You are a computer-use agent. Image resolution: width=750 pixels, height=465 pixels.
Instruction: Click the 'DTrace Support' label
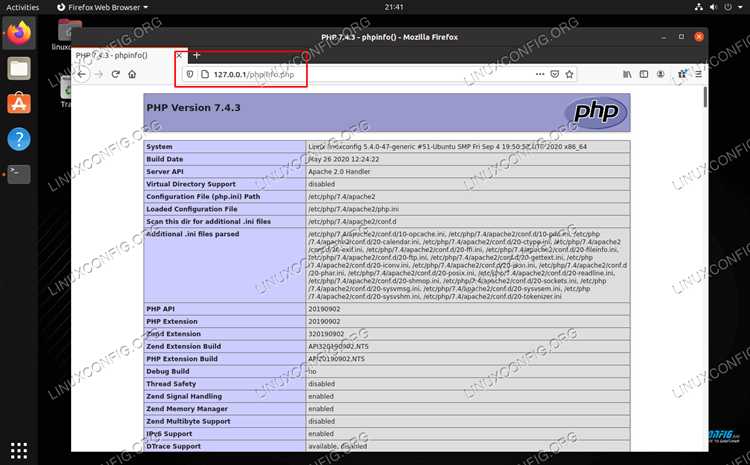pyautogui.click(x=173, y=446)
